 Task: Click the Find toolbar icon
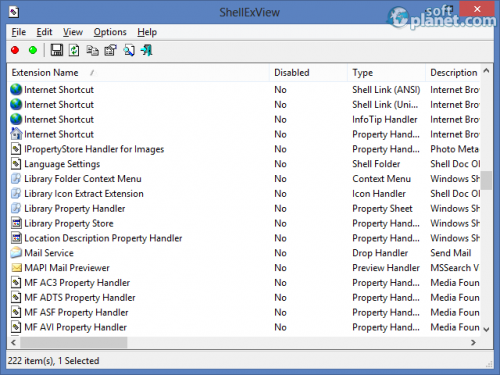click(129, 50)
